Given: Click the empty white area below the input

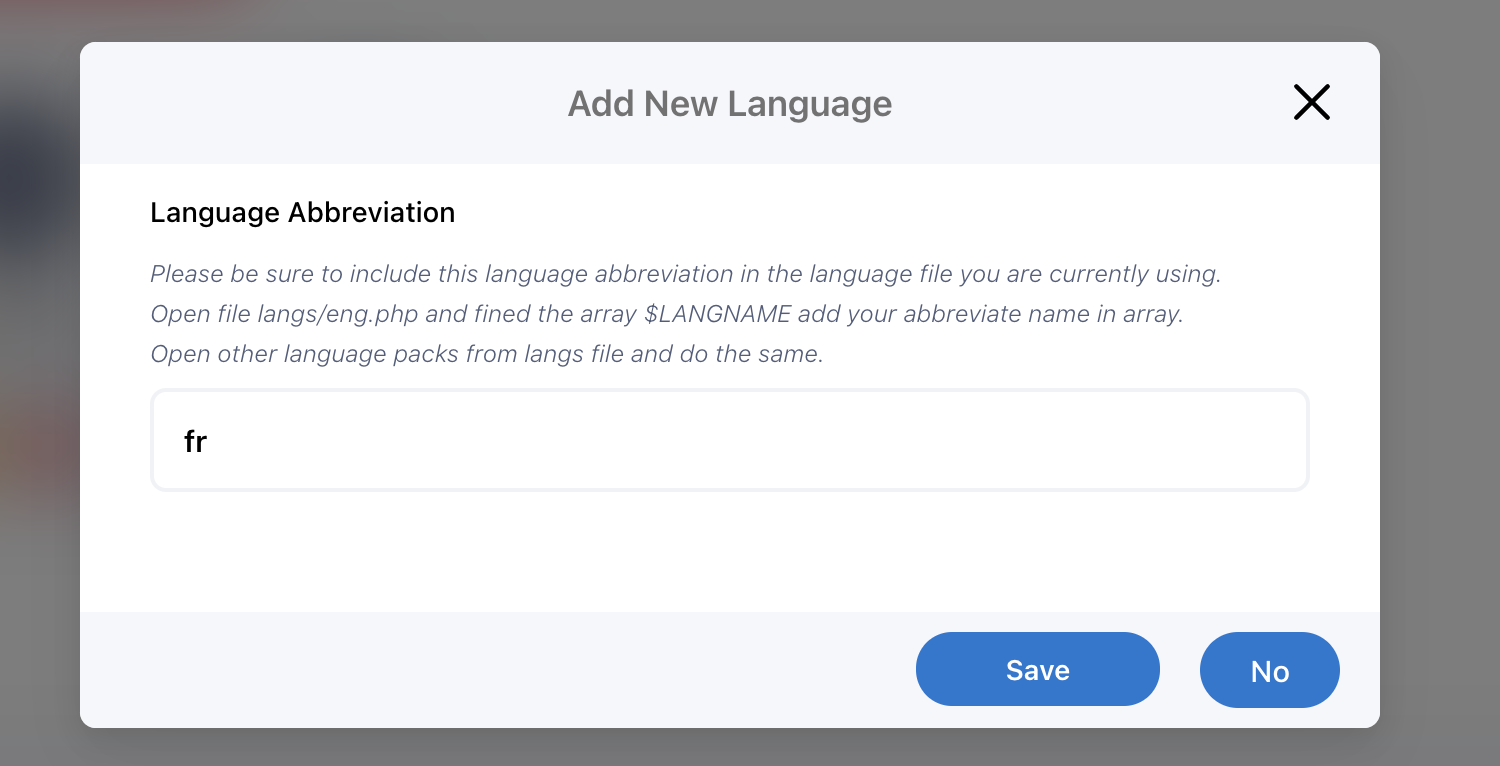Looking at the screenshot, I should tap(729, 550).
